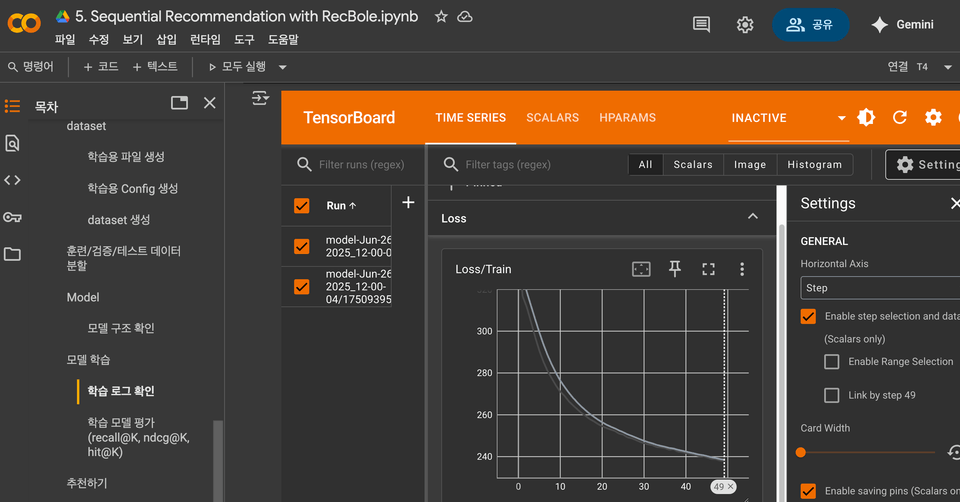This screenshot has width=960, height=502.
Task: Pin the Loss/Train card
Action: click(675, 269)
